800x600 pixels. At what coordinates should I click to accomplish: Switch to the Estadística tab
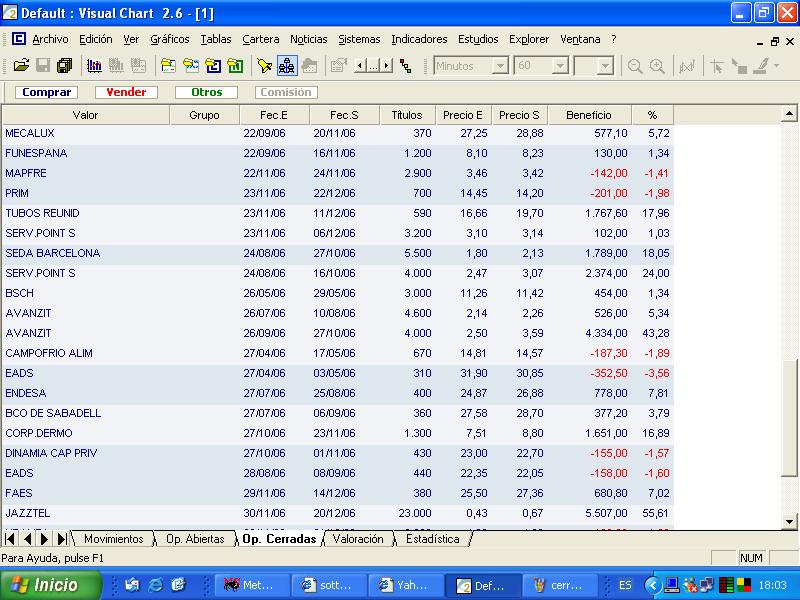433,539
